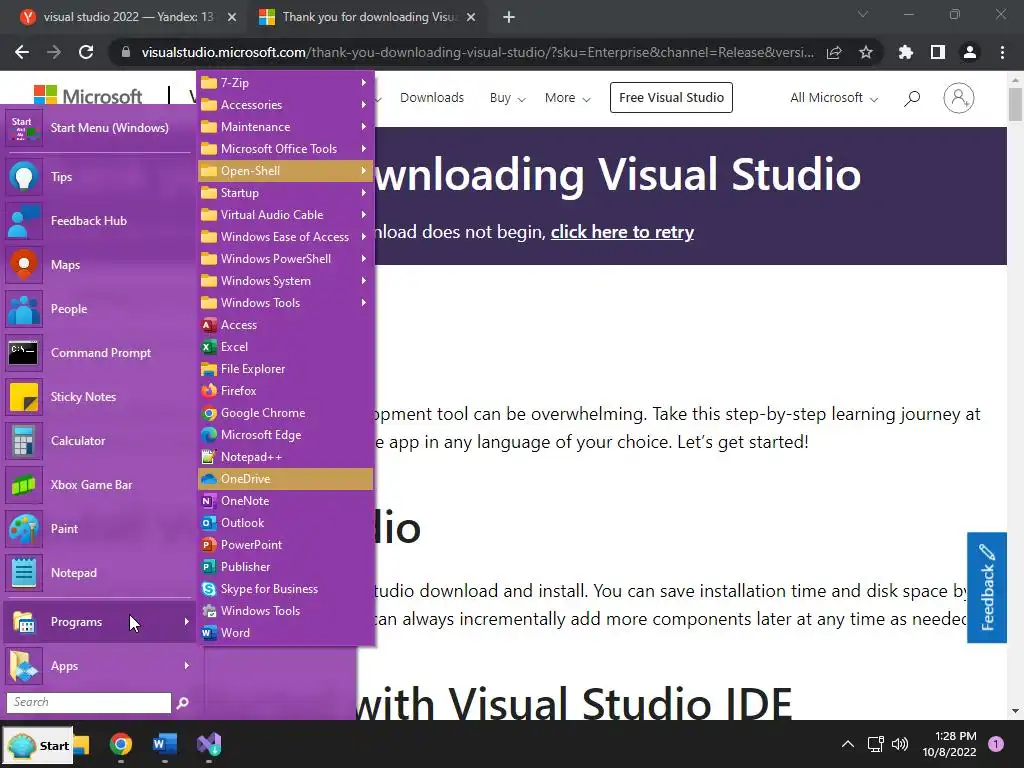This screenshot has height=768, width=1024.
Task: Click Visual Studio icon on taskbar
Action: click(x=209, y=744)
